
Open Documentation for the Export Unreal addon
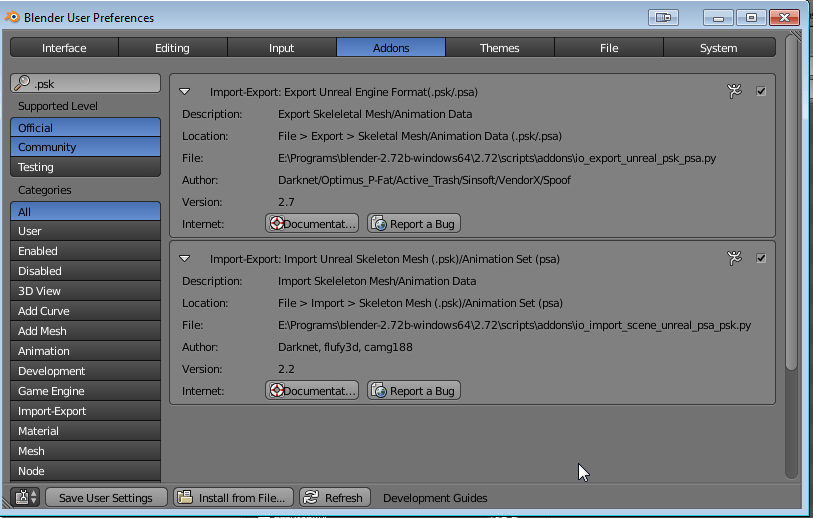click(312, 223)
